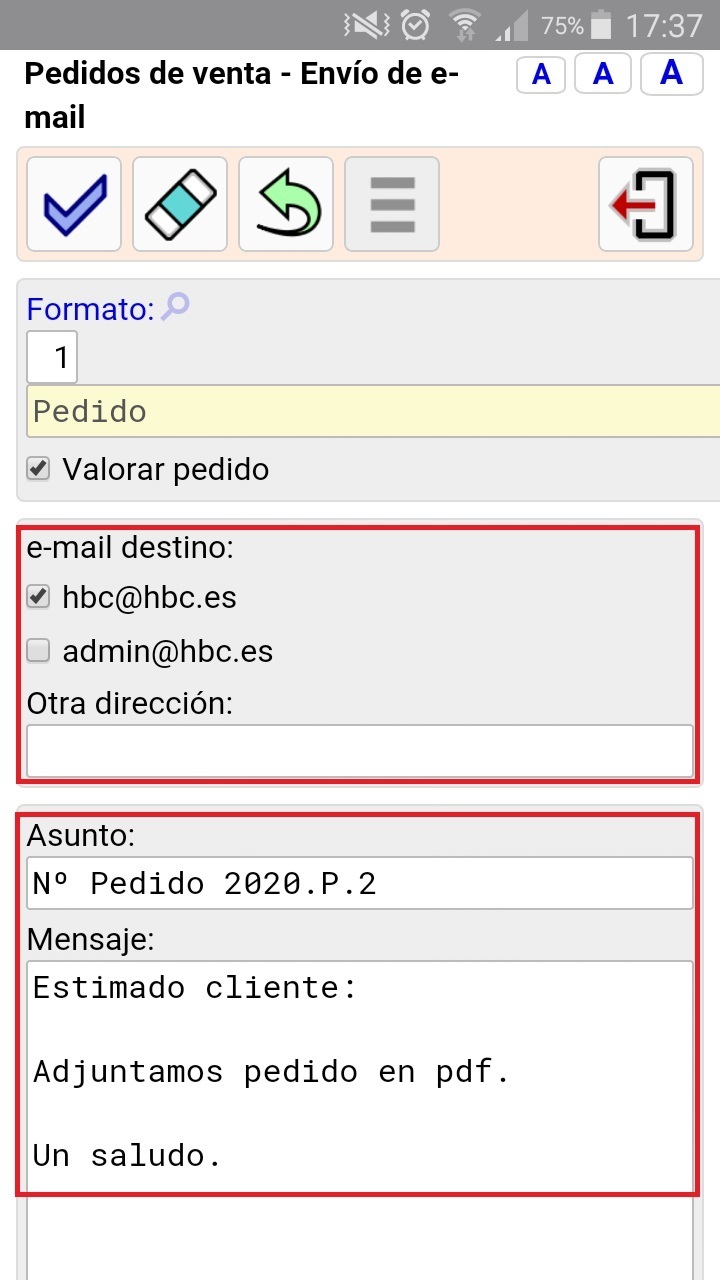Select the medium font size A button
This screenshot has width=720, height=1280.
[603, 75]
